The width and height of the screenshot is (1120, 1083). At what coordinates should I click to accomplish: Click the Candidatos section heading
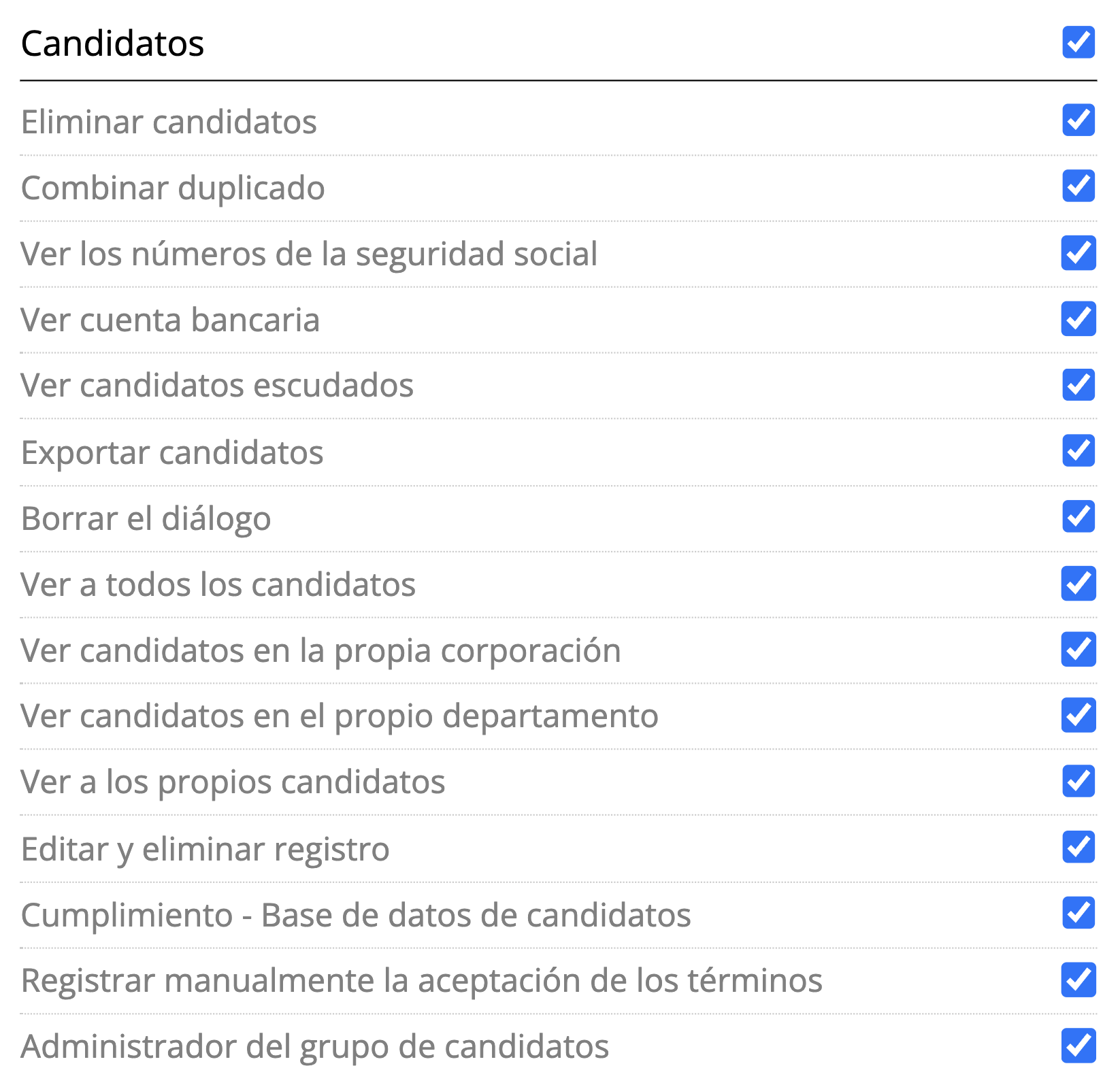[x=112, y=44]
